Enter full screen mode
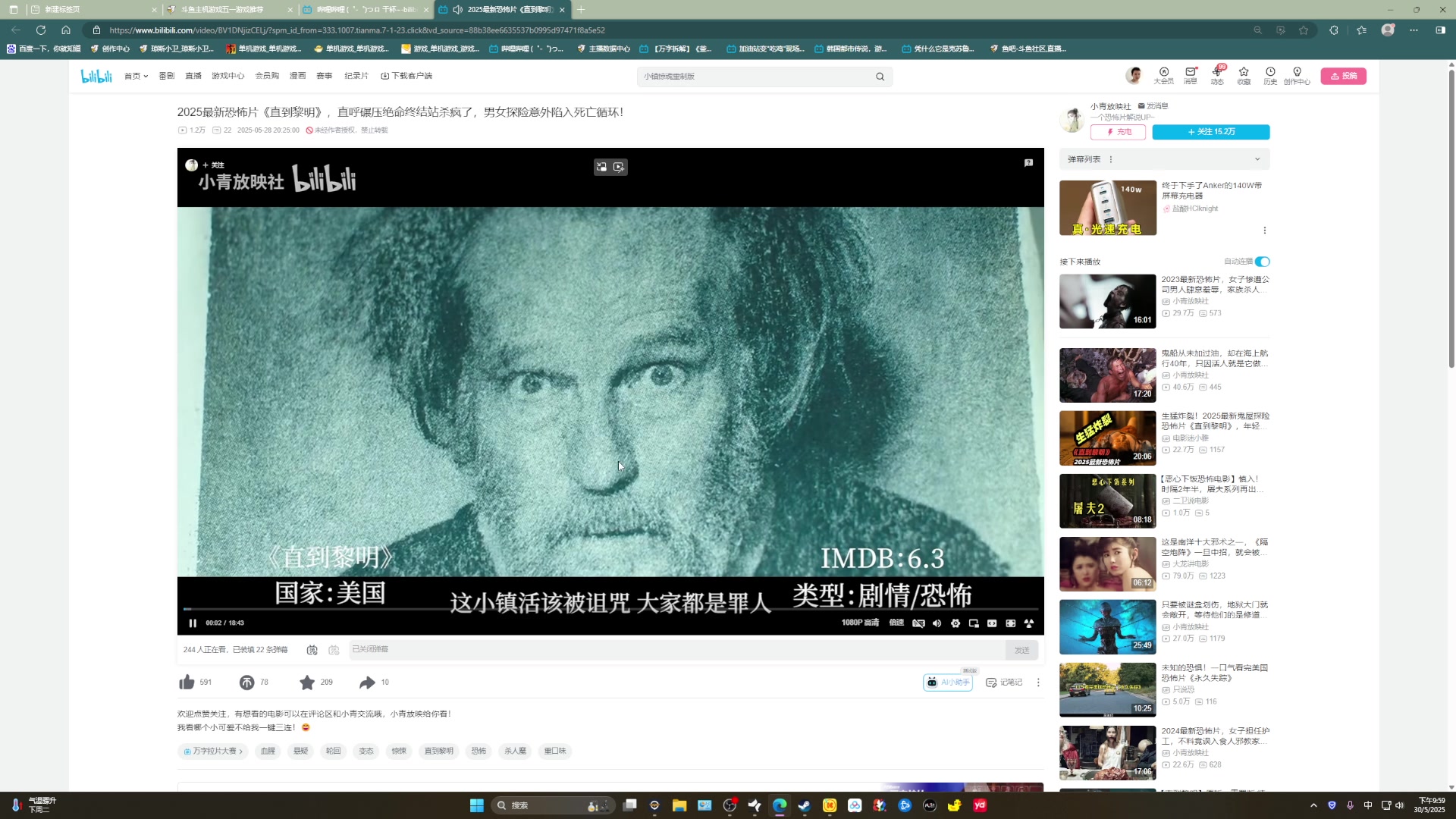Screen dimensions: 1456x819 pos(1029,623)
